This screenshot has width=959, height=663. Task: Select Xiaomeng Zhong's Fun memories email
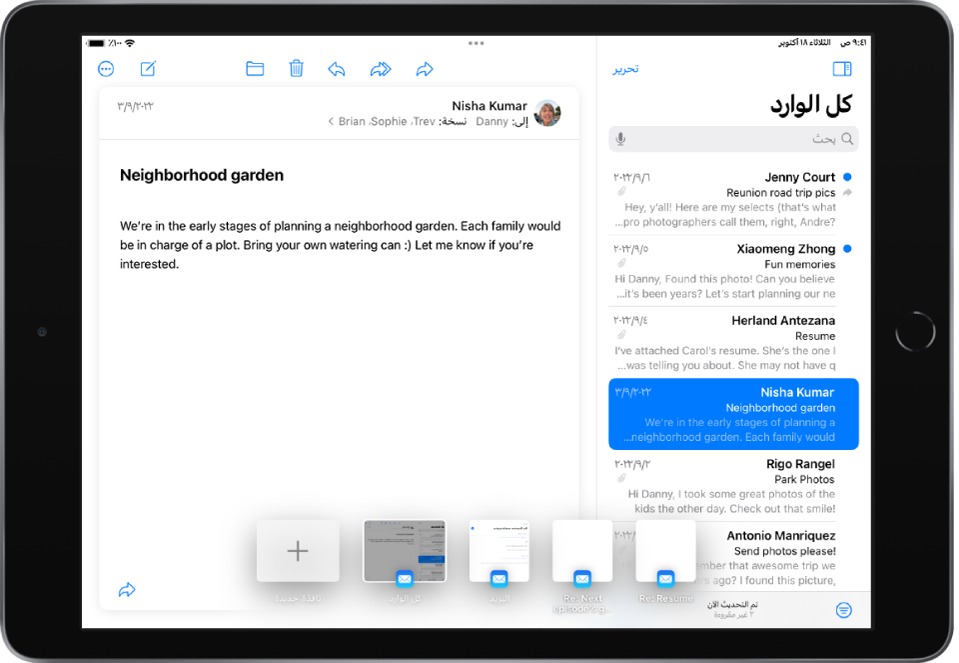[x=733, y=270]
